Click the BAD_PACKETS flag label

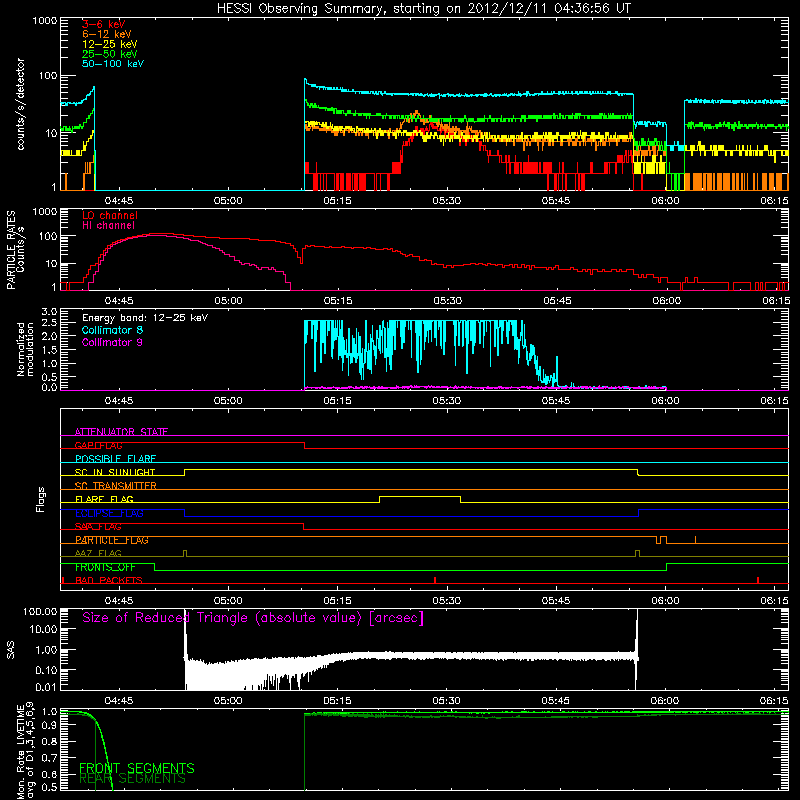click(109, 580)
